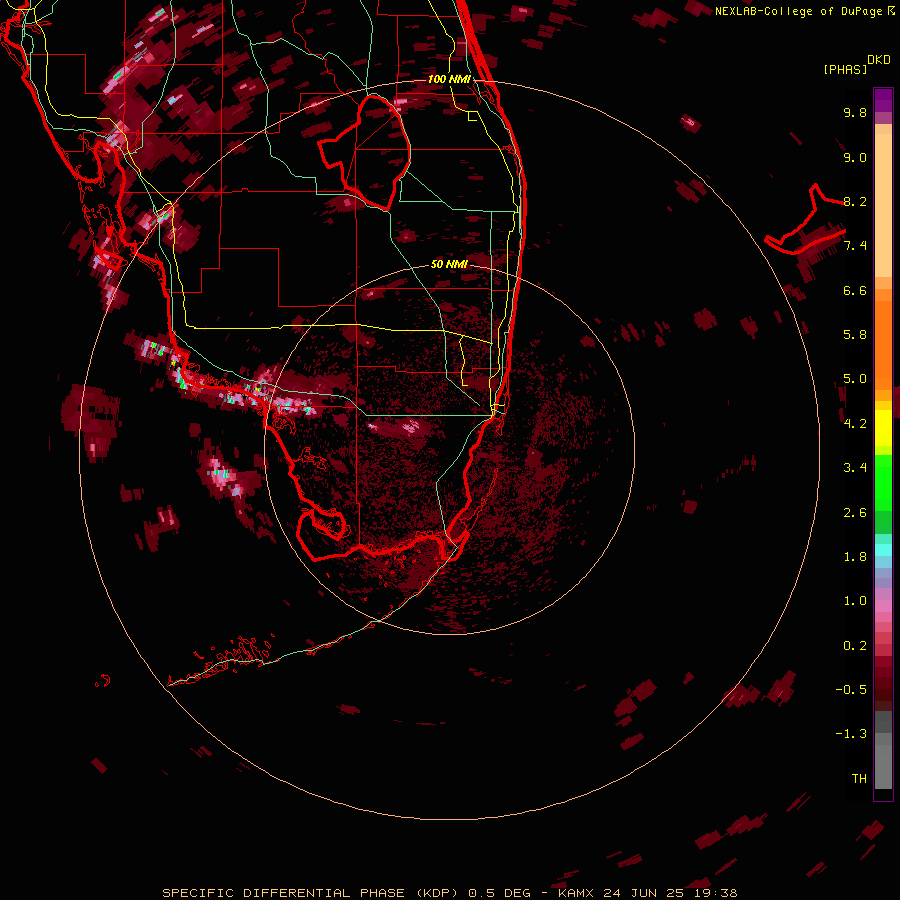
Task: Click the 7.4 legend value
Action: coord(855,246)
